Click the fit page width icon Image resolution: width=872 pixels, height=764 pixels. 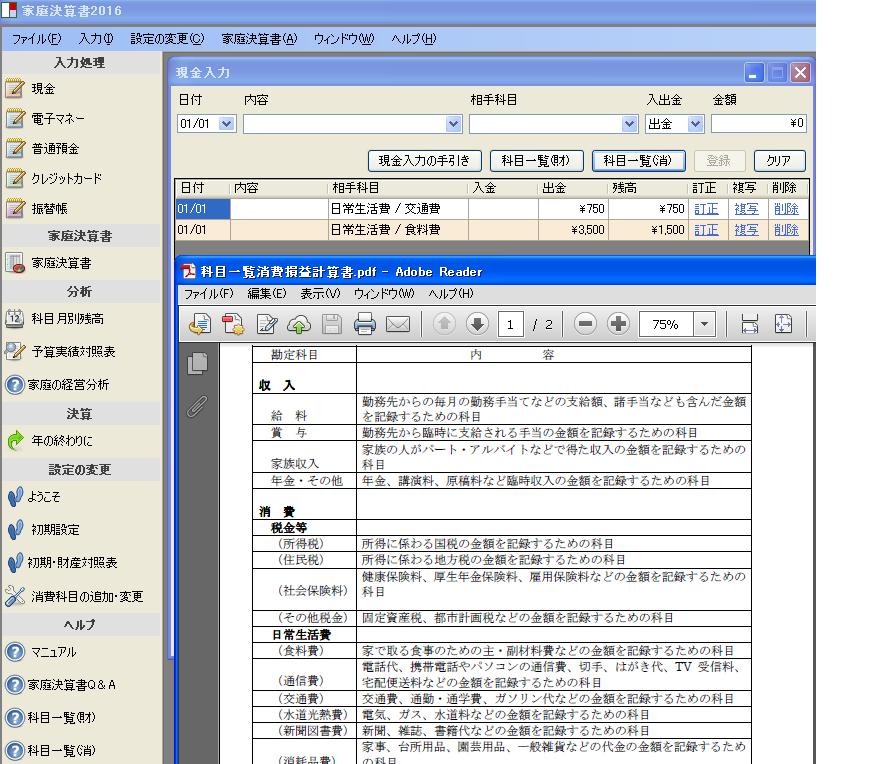click(x=750, y=324)
